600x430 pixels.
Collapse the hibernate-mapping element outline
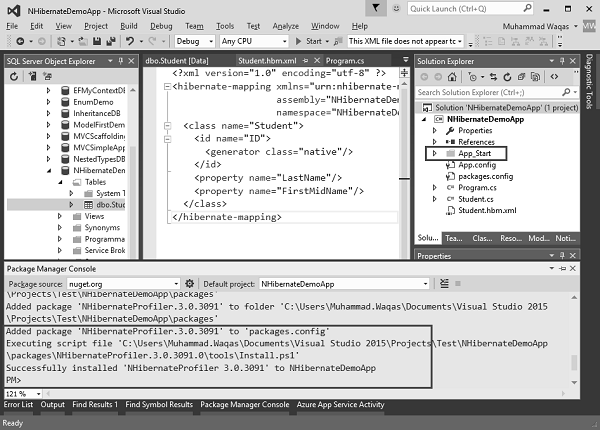point(167,87)
